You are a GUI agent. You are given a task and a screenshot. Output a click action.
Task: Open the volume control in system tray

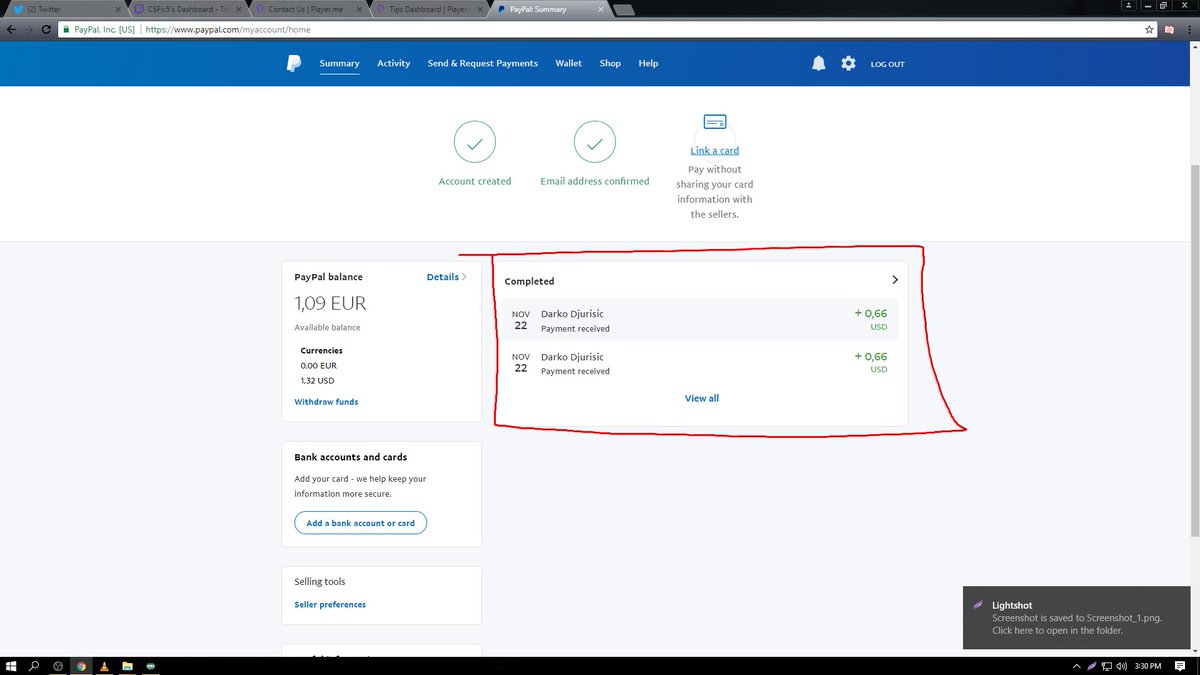click(1120, 666)
